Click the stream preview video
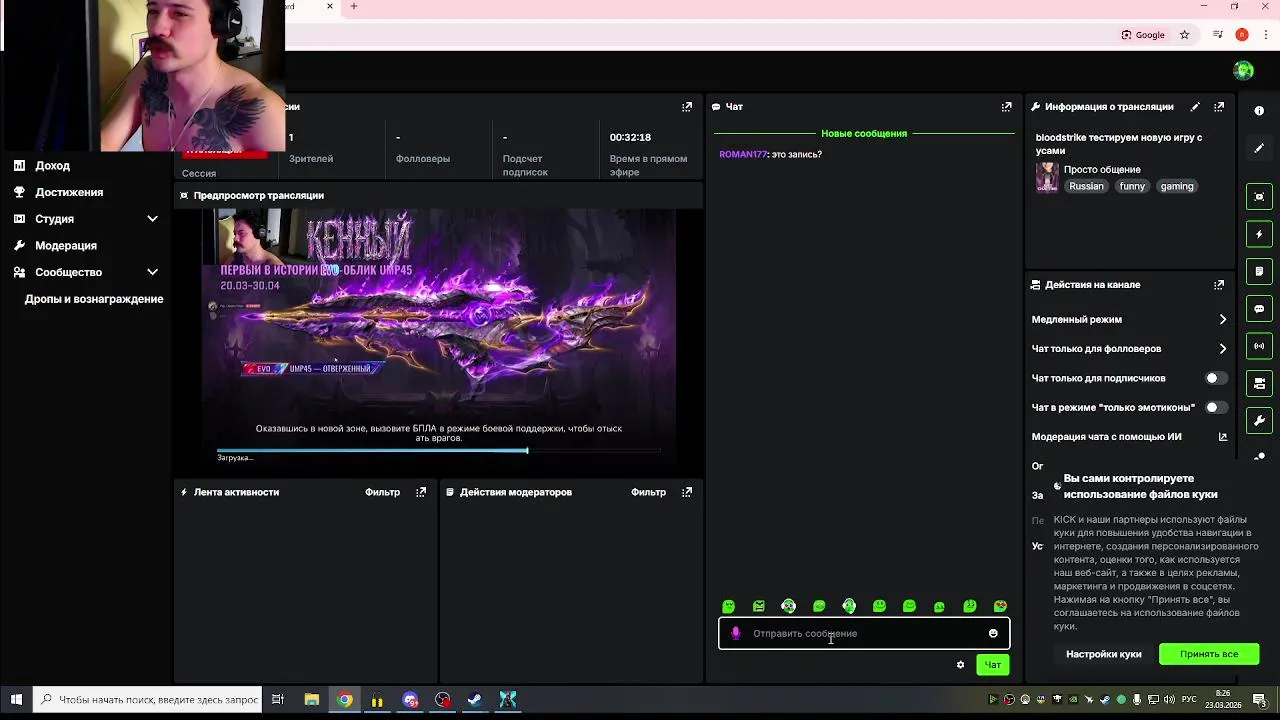The width and height of the screenshot is (1280, 720). click(440, 340)
